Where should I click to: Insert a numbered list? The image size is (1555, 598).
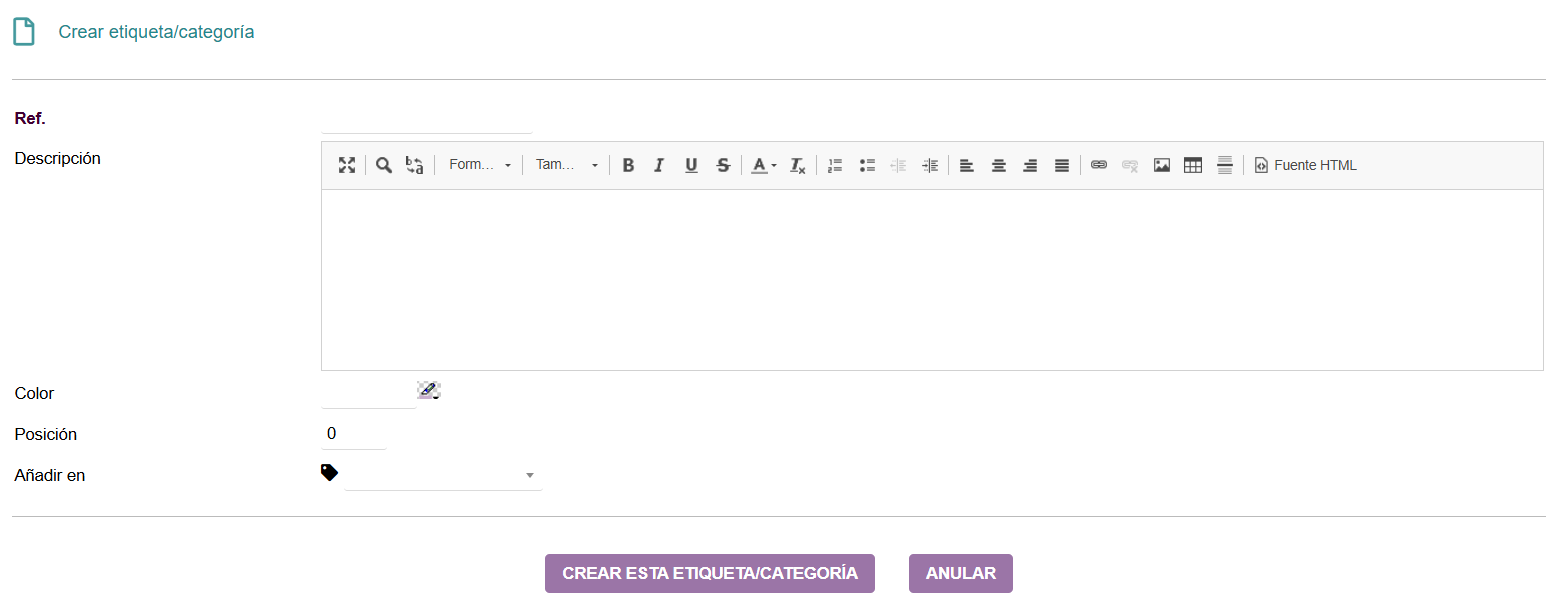835,165
